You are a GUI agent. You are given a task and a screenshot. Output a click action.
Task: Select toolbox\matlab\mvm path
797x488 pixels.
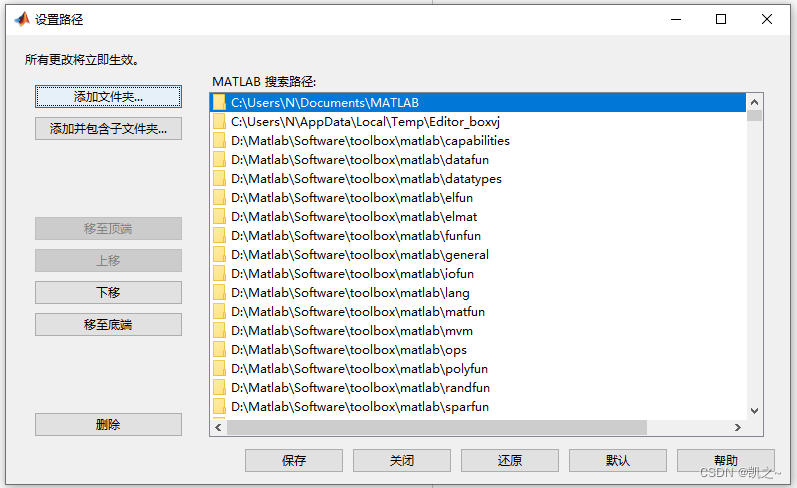(x=478, y=331)
